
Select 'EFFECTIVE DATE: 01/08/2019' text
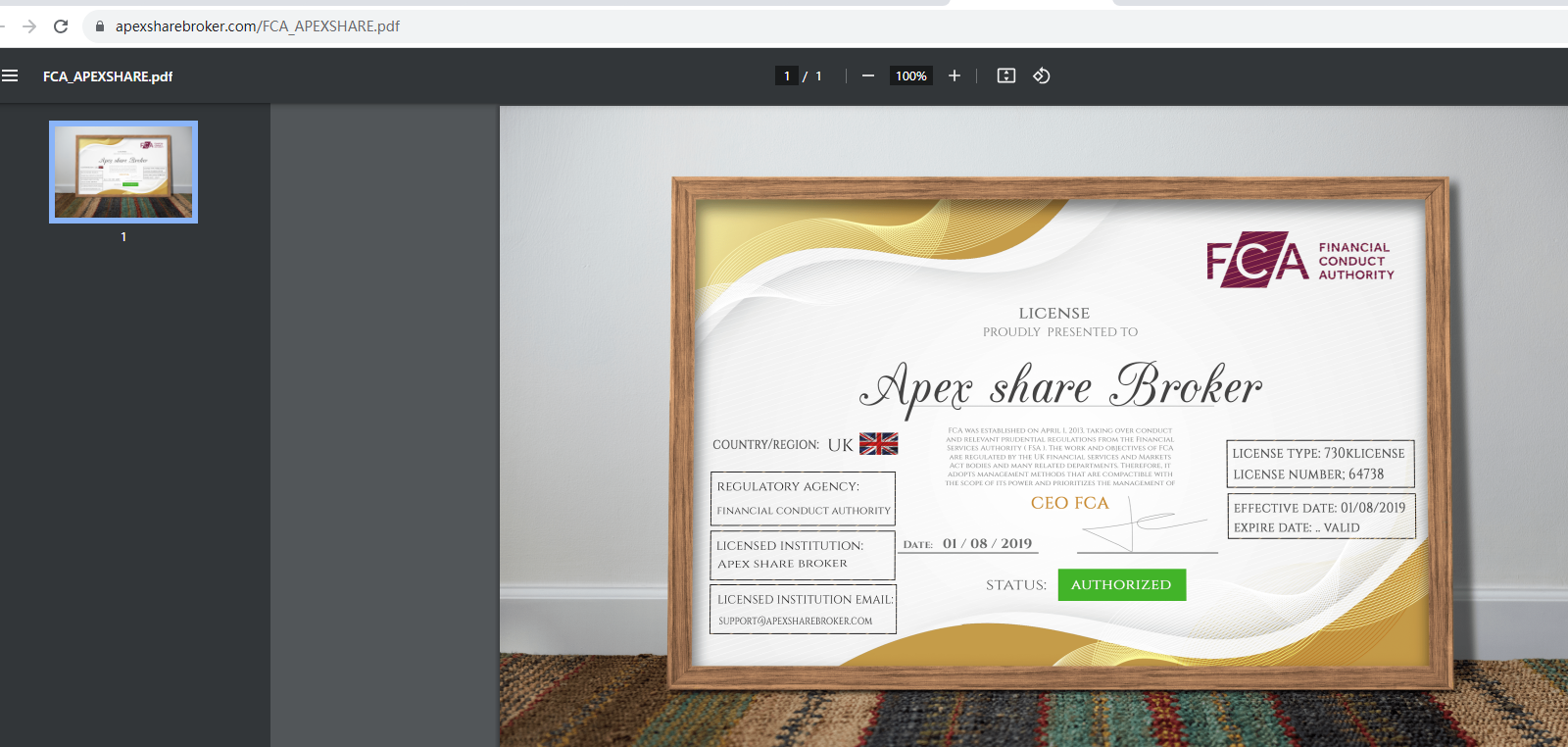coord(1320,508)
